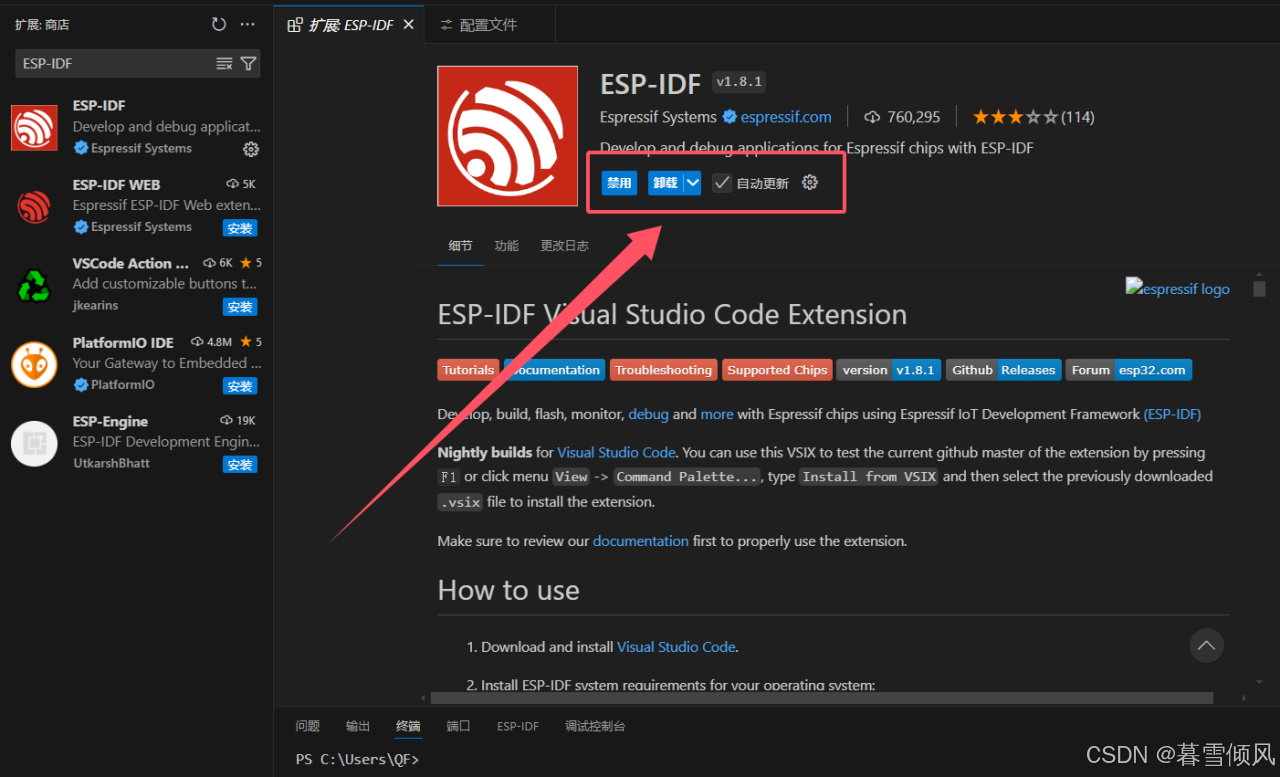Clear the extension search results icon

(224, 64)
